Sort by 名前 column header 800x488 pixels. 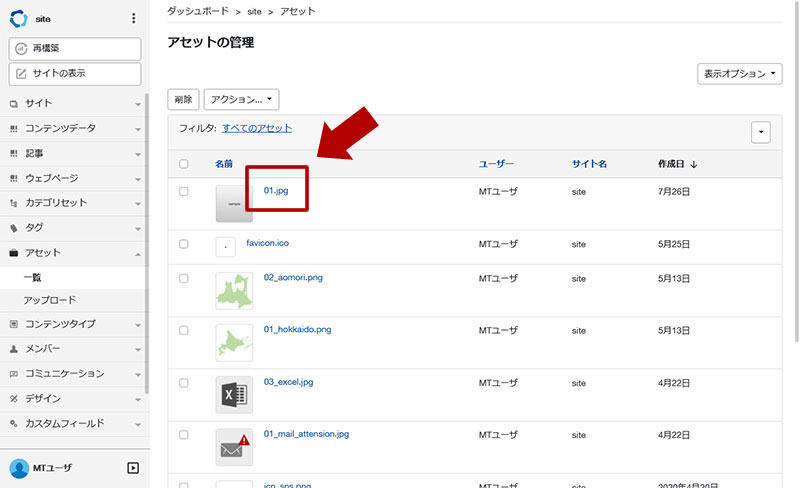point(224,164)
